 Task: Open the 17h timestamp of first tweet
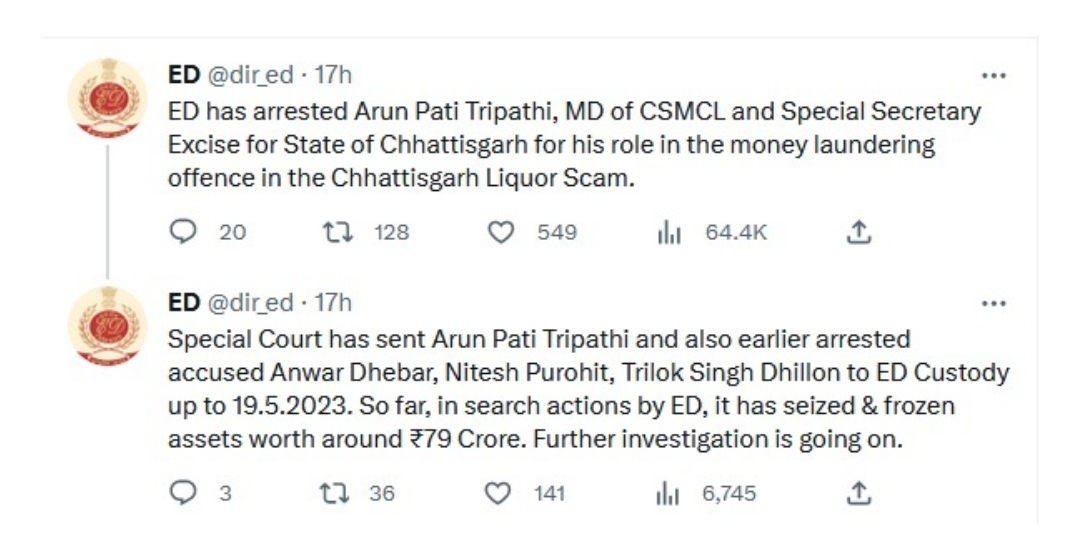(333, 74)
